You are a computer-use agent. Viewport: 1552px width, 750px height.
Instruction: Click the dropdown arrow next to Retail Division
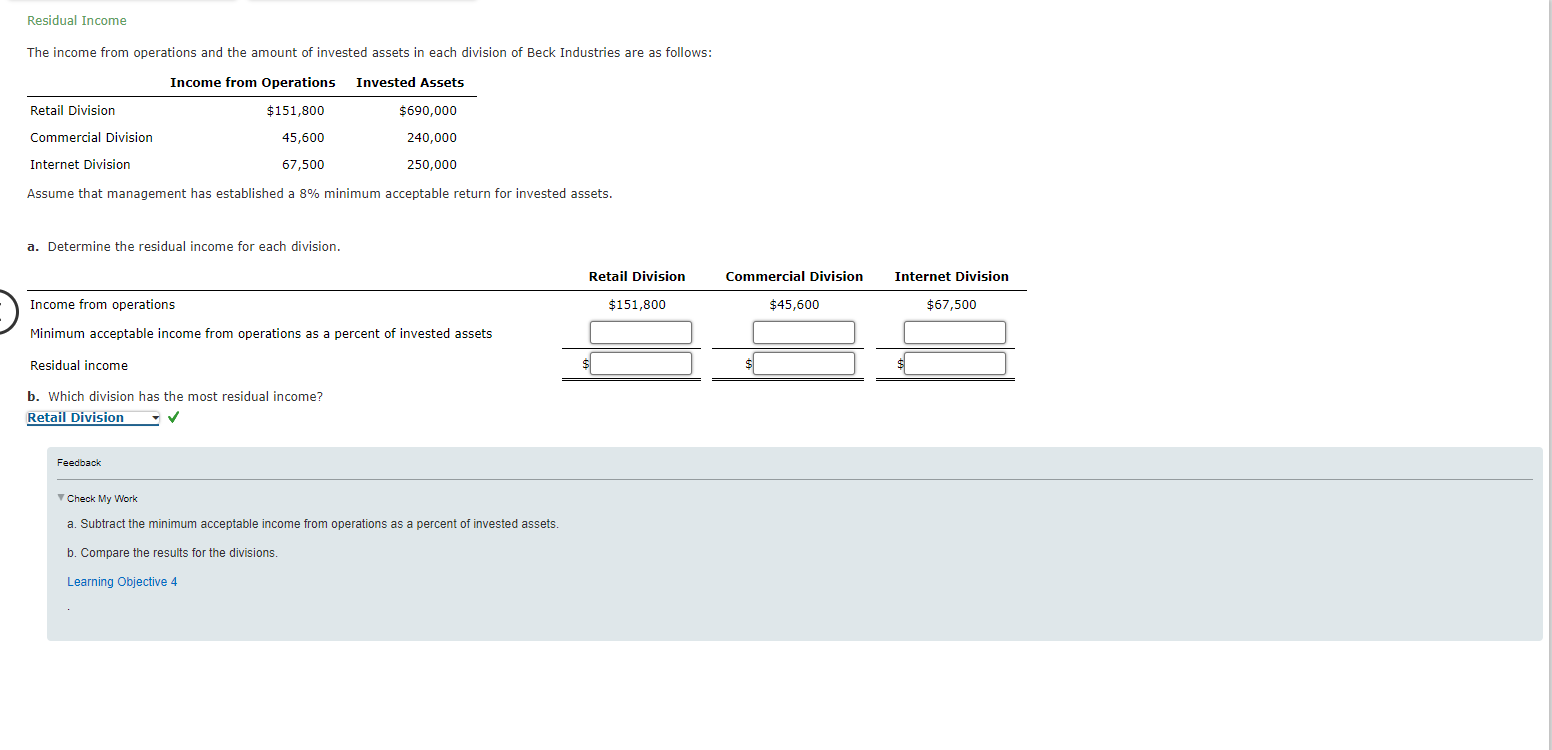pos(156,418)
